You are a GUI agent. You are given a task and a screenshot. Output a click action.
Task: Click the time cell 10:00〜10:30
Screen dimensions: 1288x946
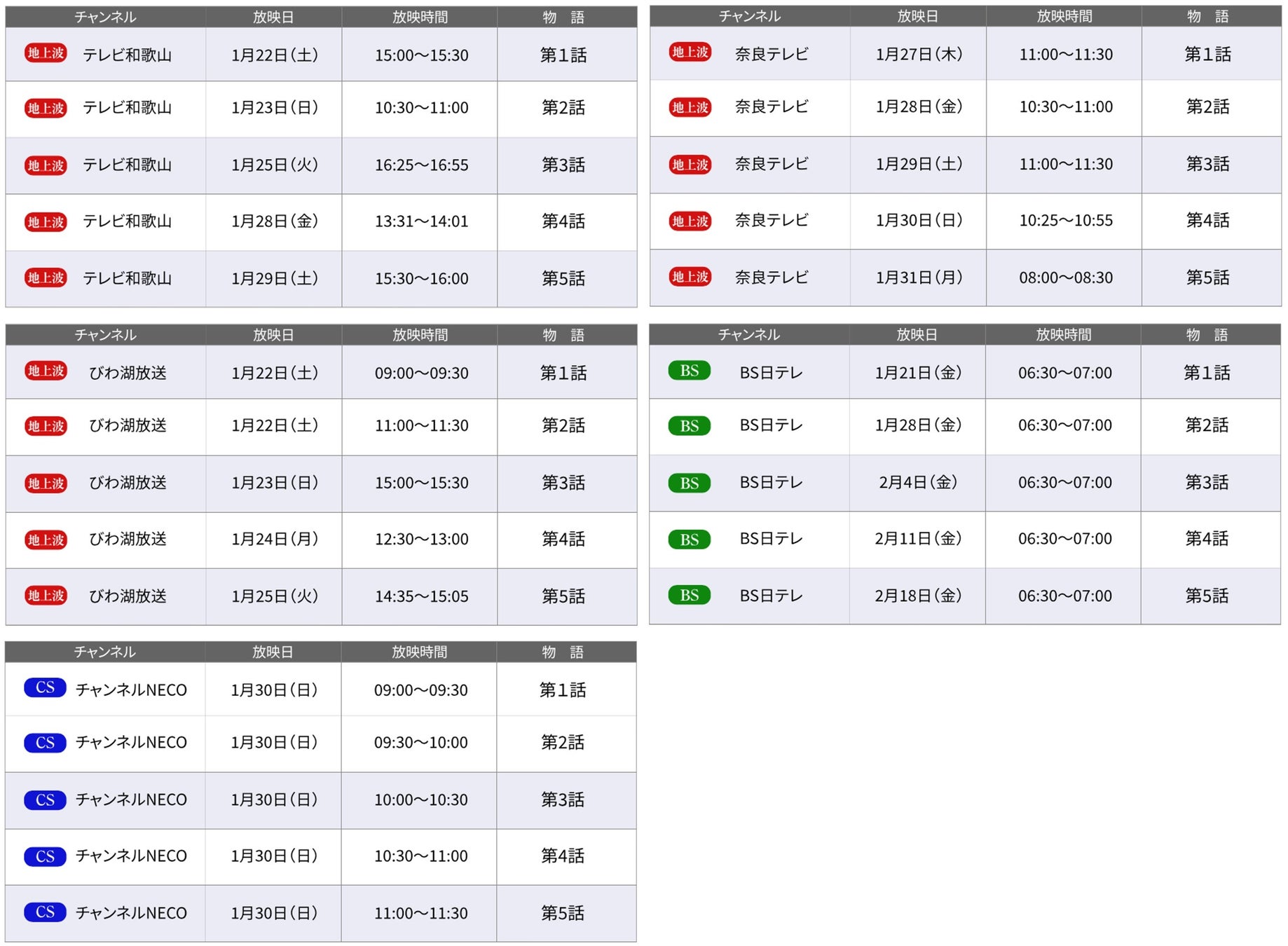pyautogui.click(x=420, y=800)
